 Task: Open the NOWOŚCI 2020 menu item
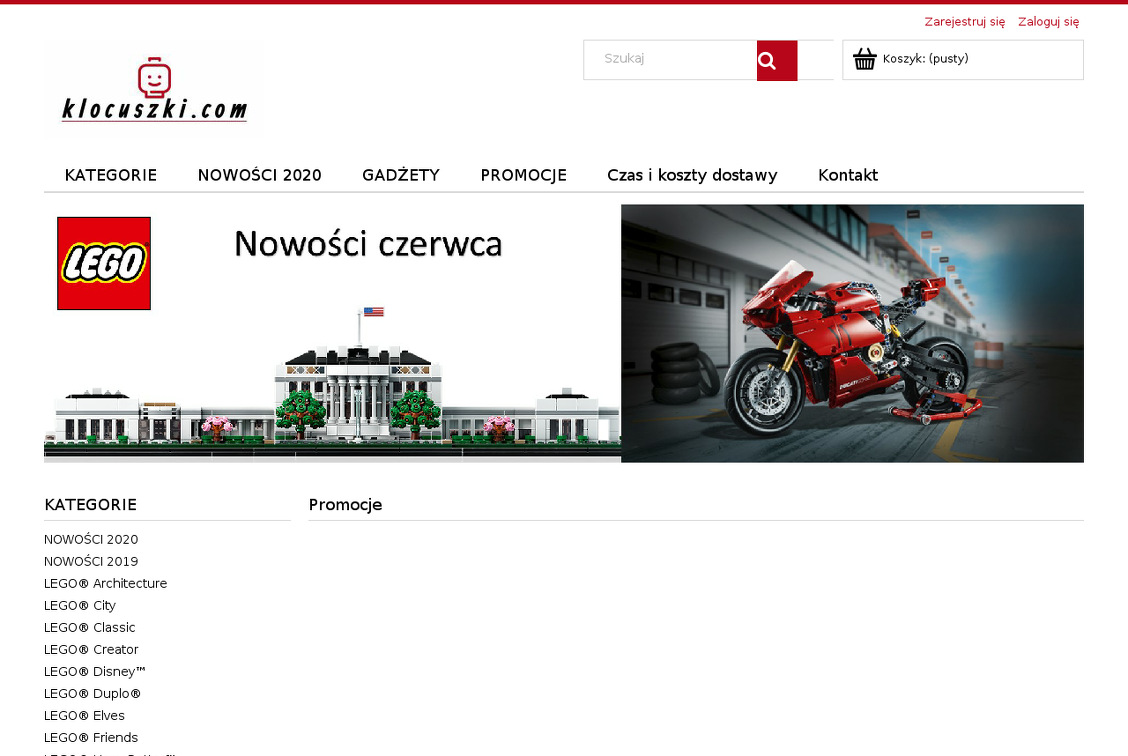[260, 175]
